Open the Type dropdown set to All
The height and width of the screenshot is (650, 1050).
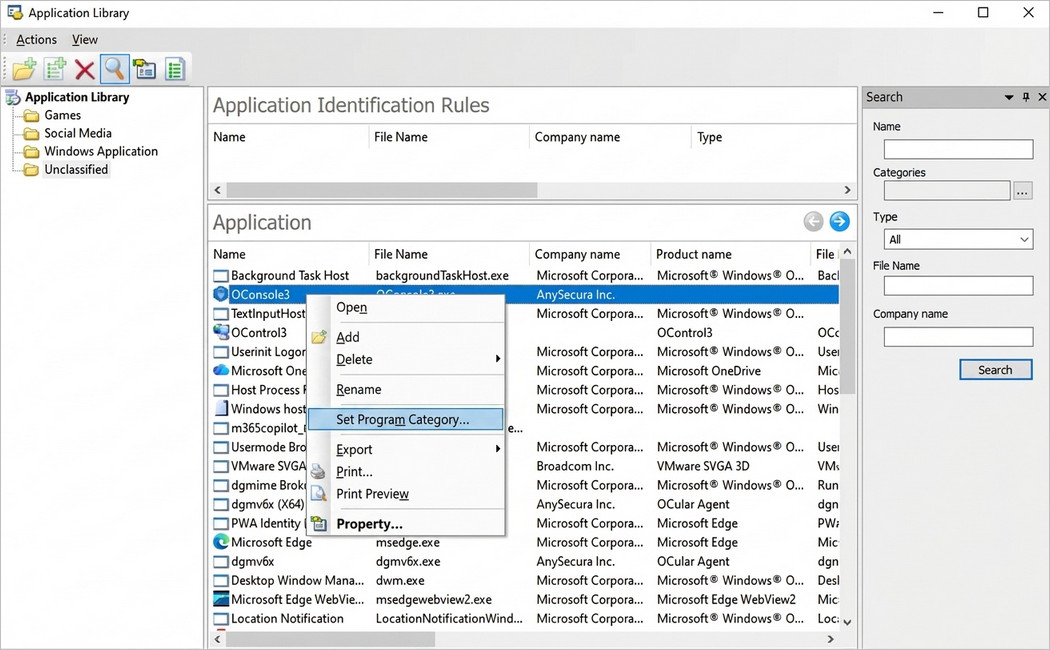(x=958, y=239)
